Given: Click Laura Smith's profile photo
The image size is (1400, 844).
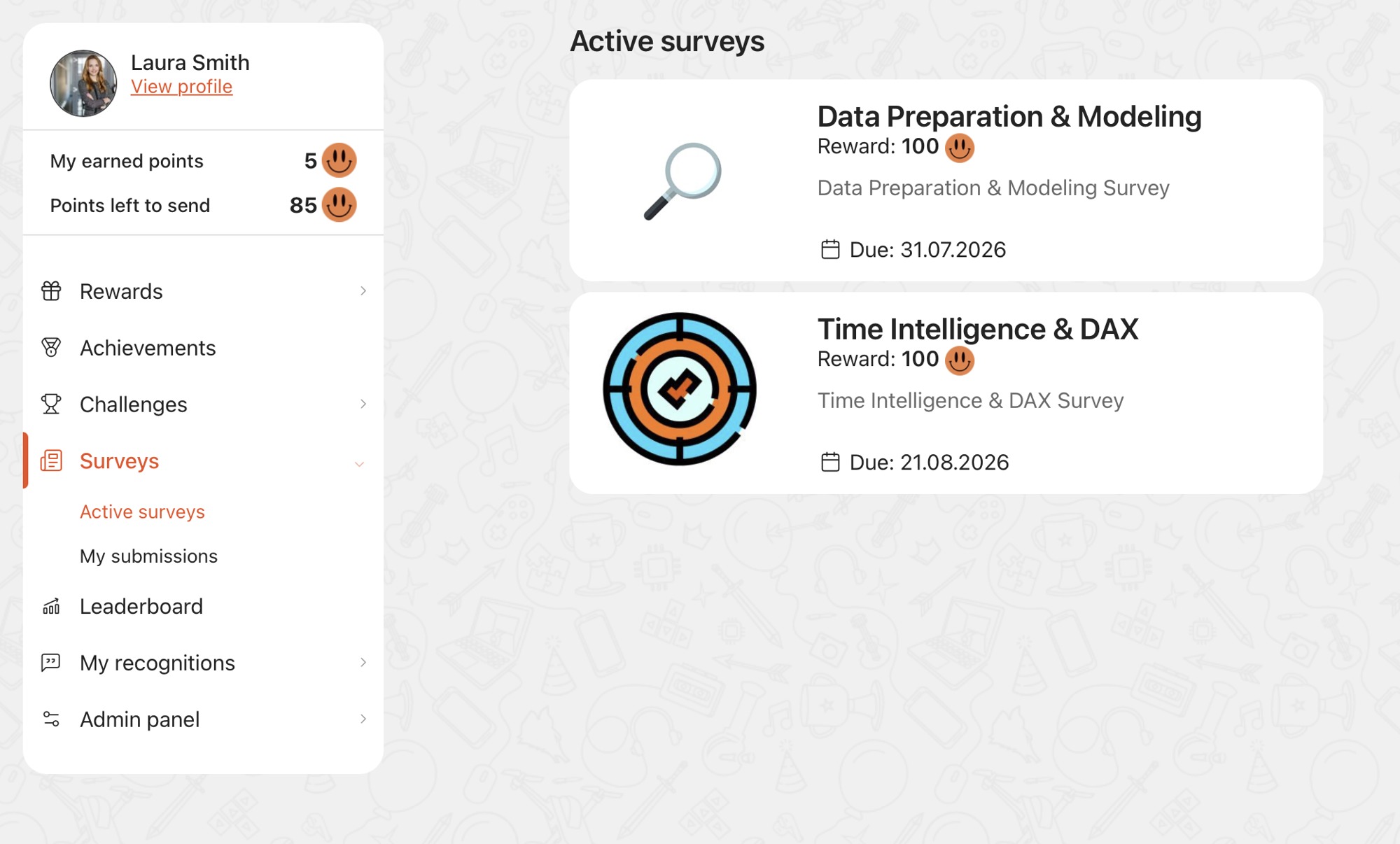Looking at the screenshot, I should 83,83.
